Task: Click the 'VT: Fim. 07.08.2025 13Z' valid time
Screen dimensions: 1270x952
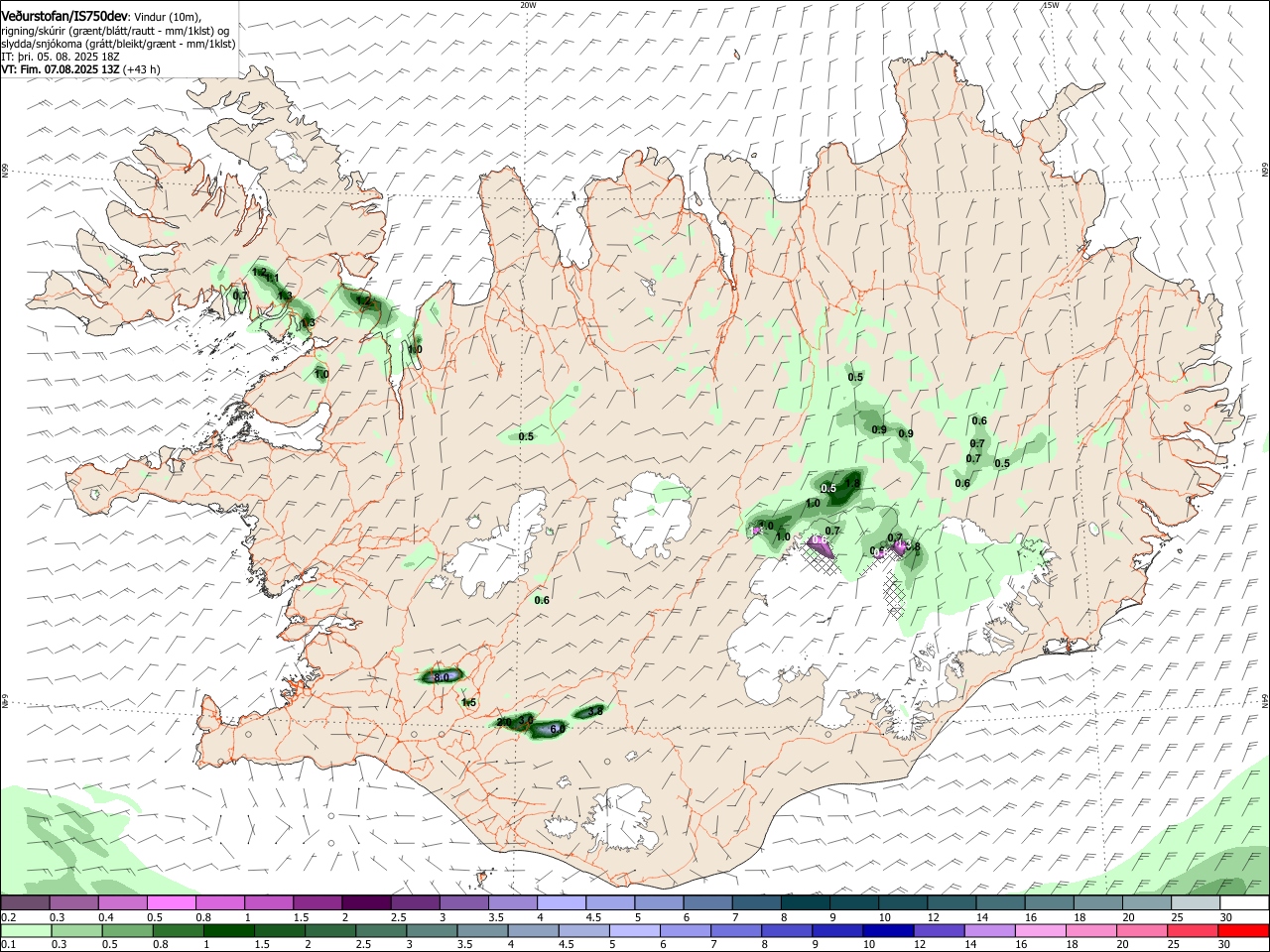Action: tap(61, 69)
